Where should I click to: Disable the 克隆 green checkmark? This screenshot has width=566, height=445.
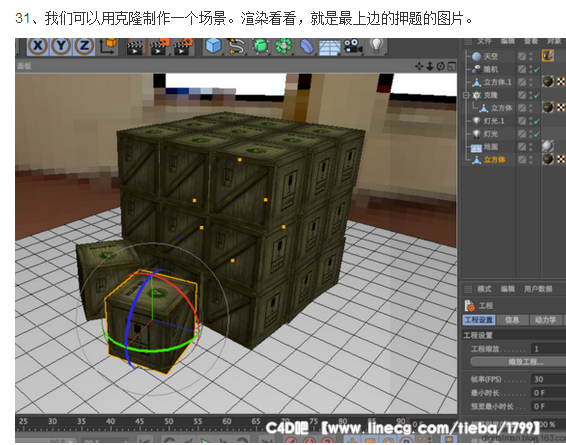(536, 96)
